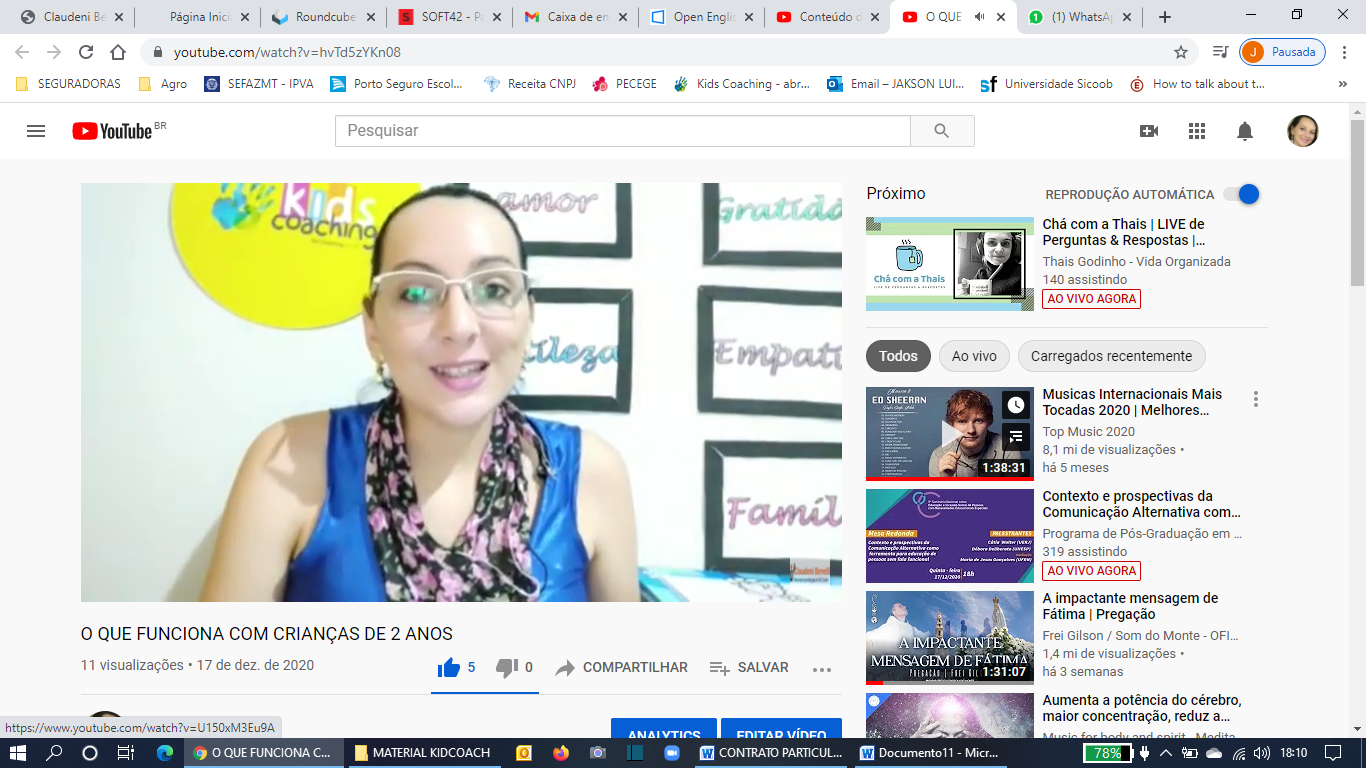Expand the bookmarks bar overflow chevron

1342,84
